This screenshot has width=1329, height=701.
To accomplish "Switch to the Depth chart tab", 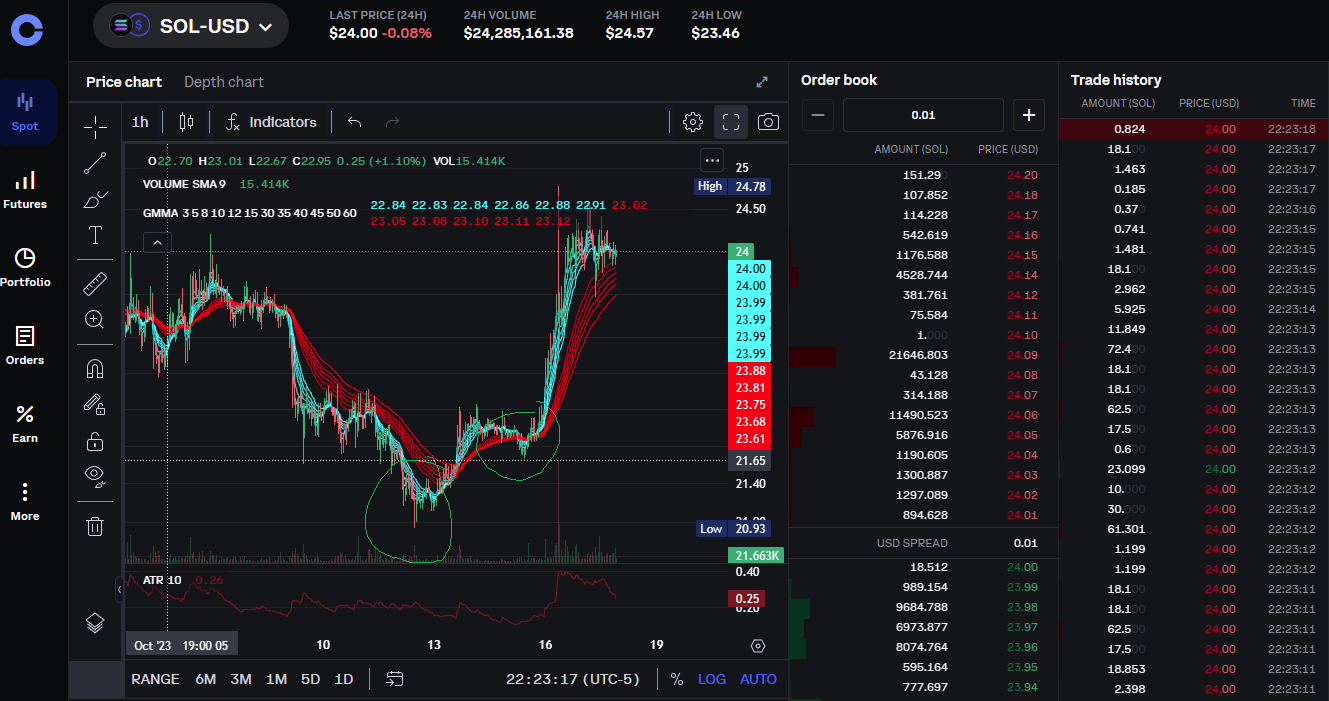I will [223, 82].
